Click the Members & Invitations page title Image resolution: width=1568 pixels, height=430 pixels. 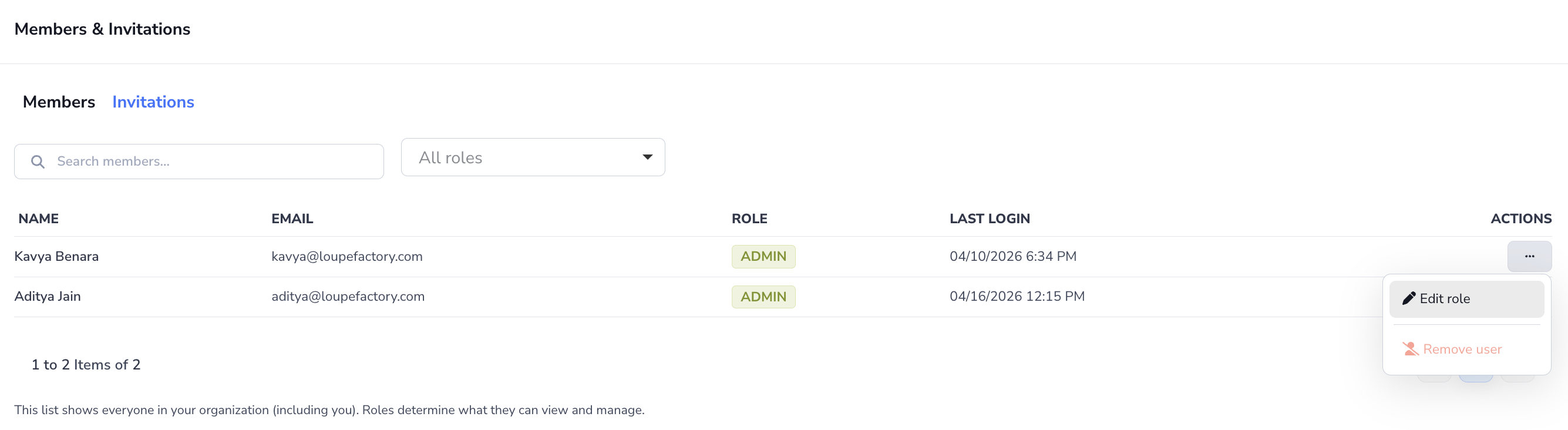102,29
